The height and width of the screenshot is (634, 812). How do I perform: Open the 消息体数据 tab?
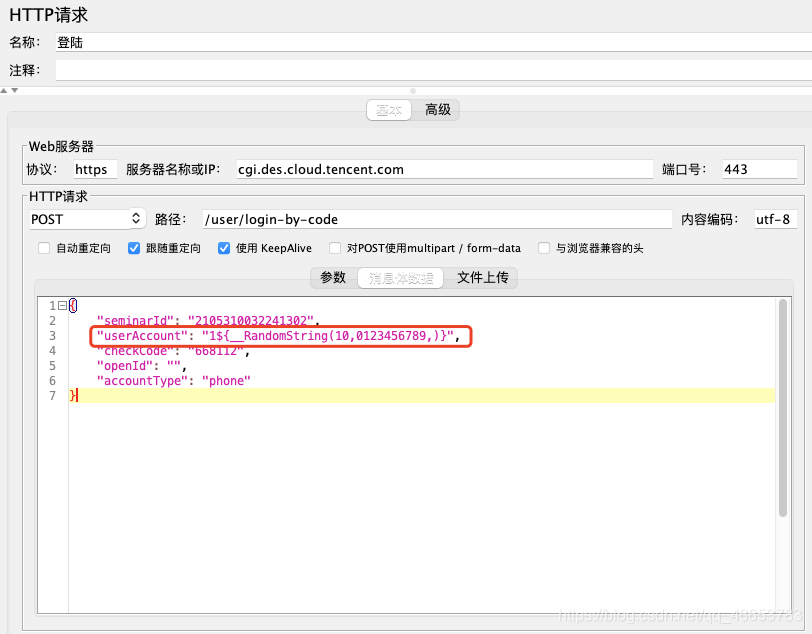401,278
